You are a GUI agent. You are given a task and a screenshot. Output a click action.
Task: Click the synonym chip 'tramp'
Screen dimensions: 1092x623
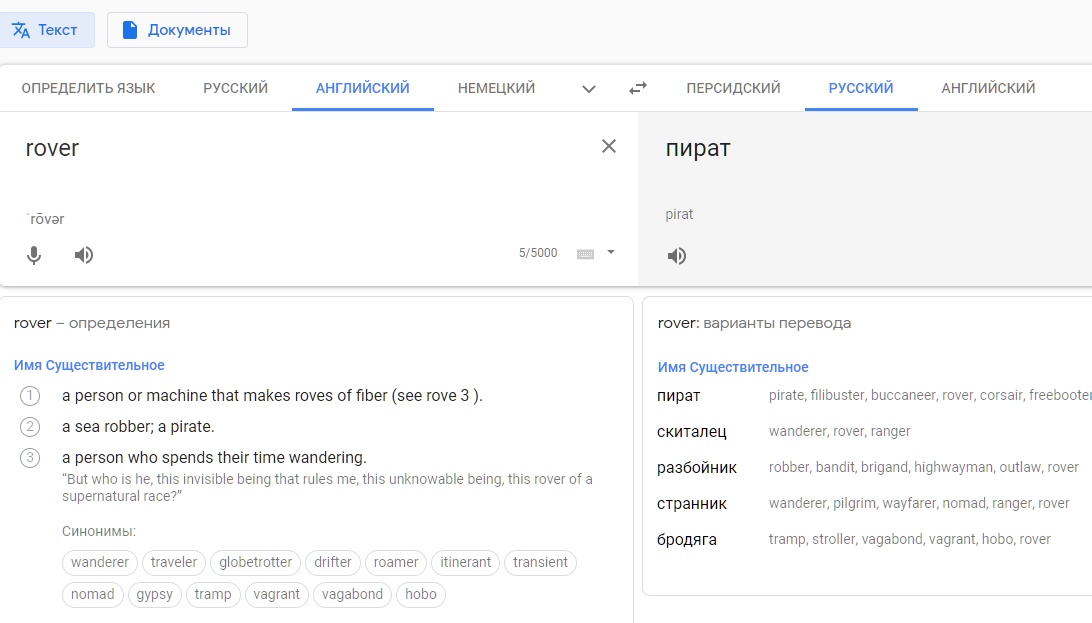point(212,594)
